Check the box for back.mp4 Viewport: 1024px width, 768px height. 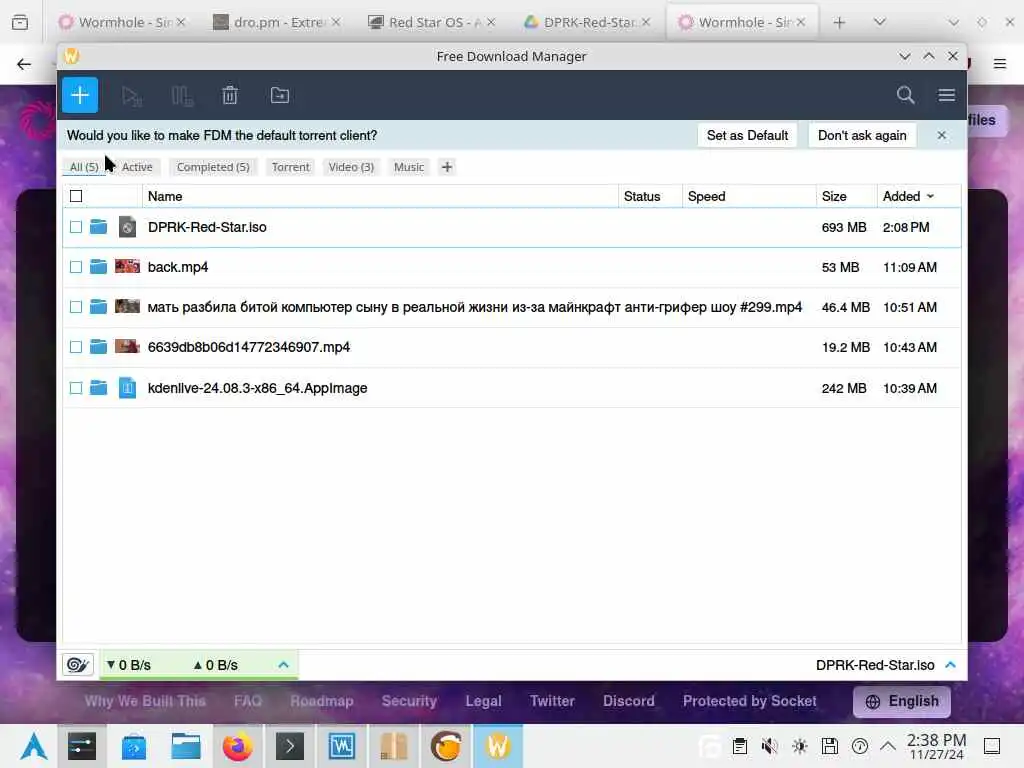pos(76,267)
